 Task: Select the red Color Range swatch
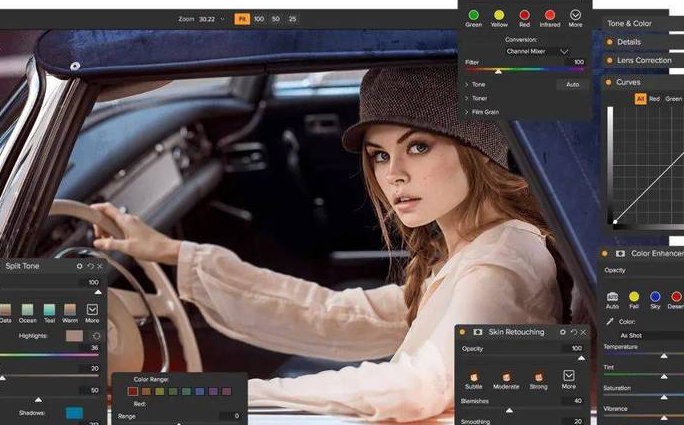(x=133, y=391)
